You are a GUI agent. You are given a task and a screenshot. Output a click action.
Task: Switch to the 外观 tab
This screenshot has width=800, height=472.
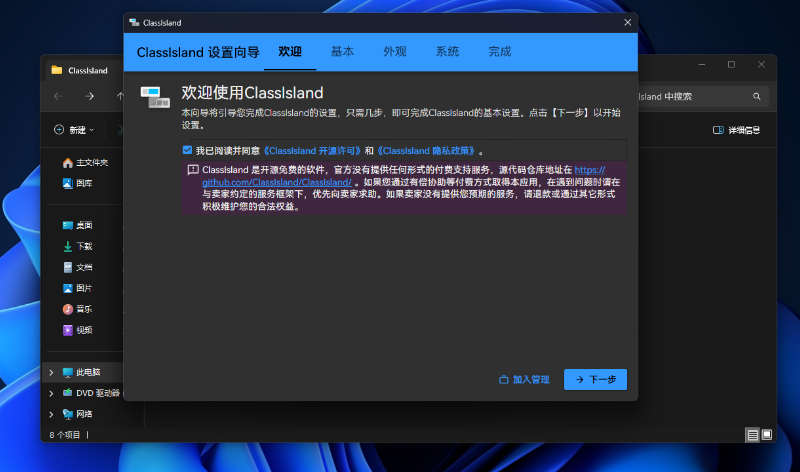[395, 52]
